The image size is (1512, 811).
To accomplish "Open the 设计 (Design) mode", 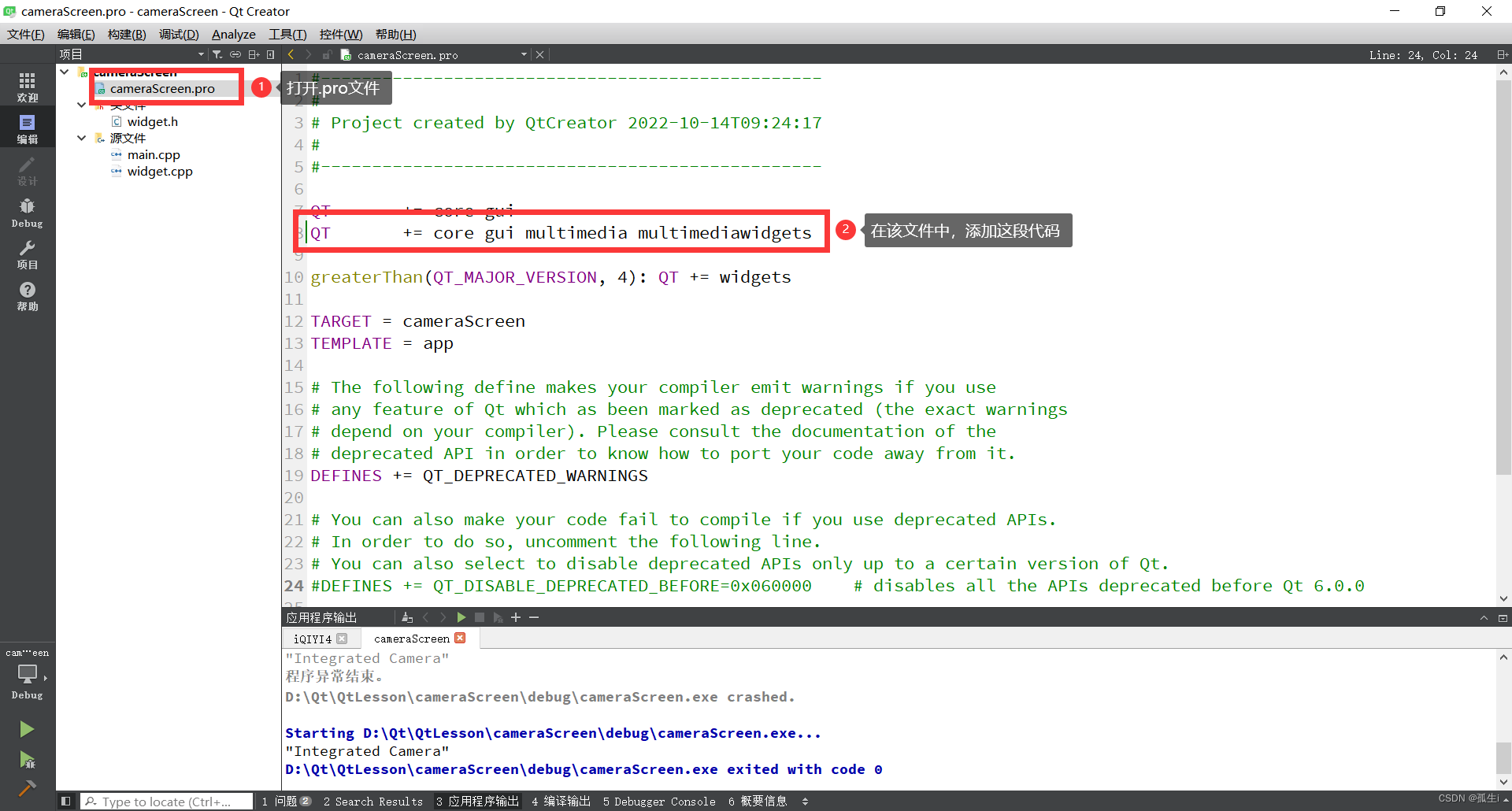I will [28, 170].
